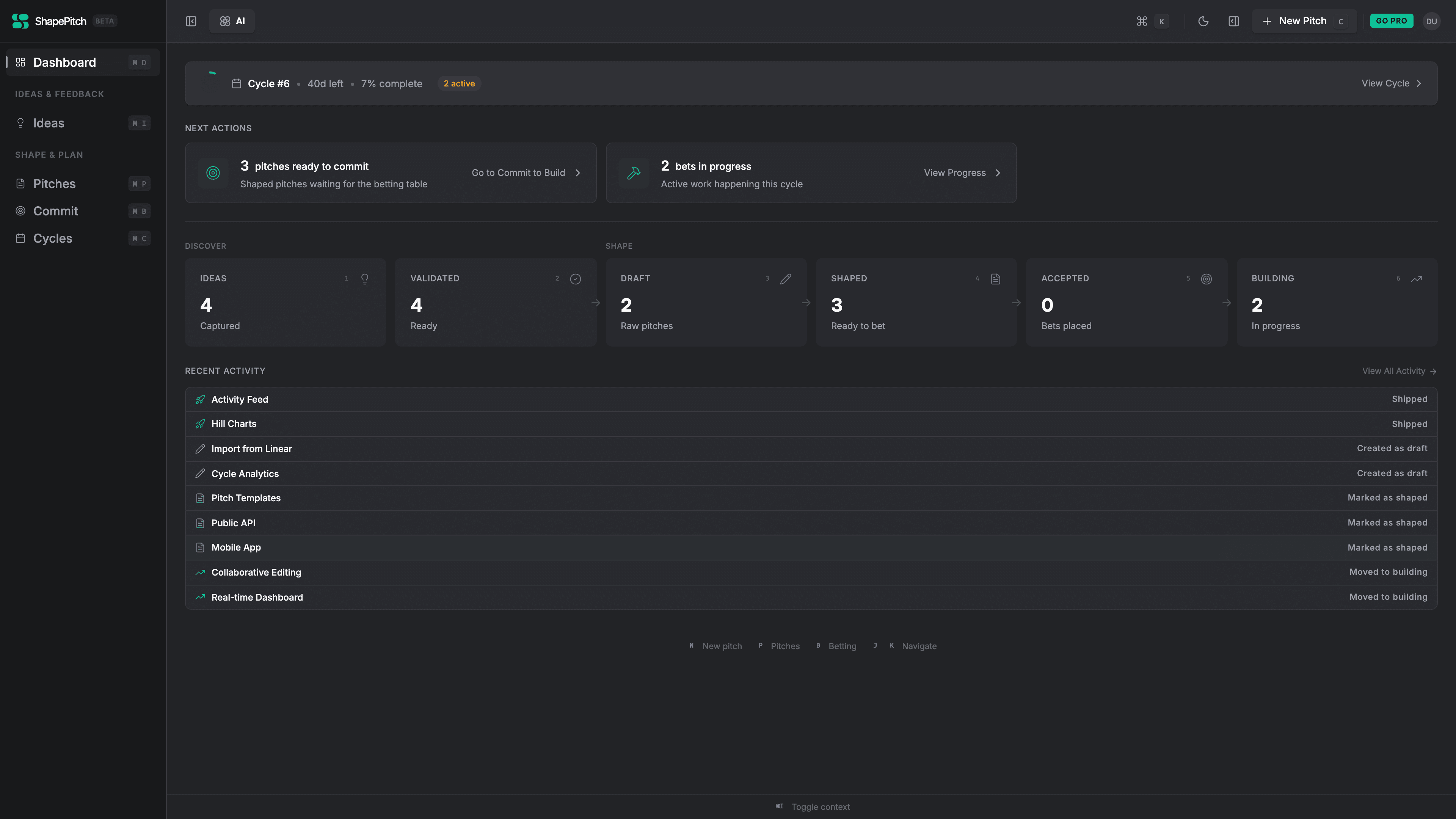Select the AI command icon in the toolbar
The height and width of the screenshot is (819, 1456).
tap(224, 21)
